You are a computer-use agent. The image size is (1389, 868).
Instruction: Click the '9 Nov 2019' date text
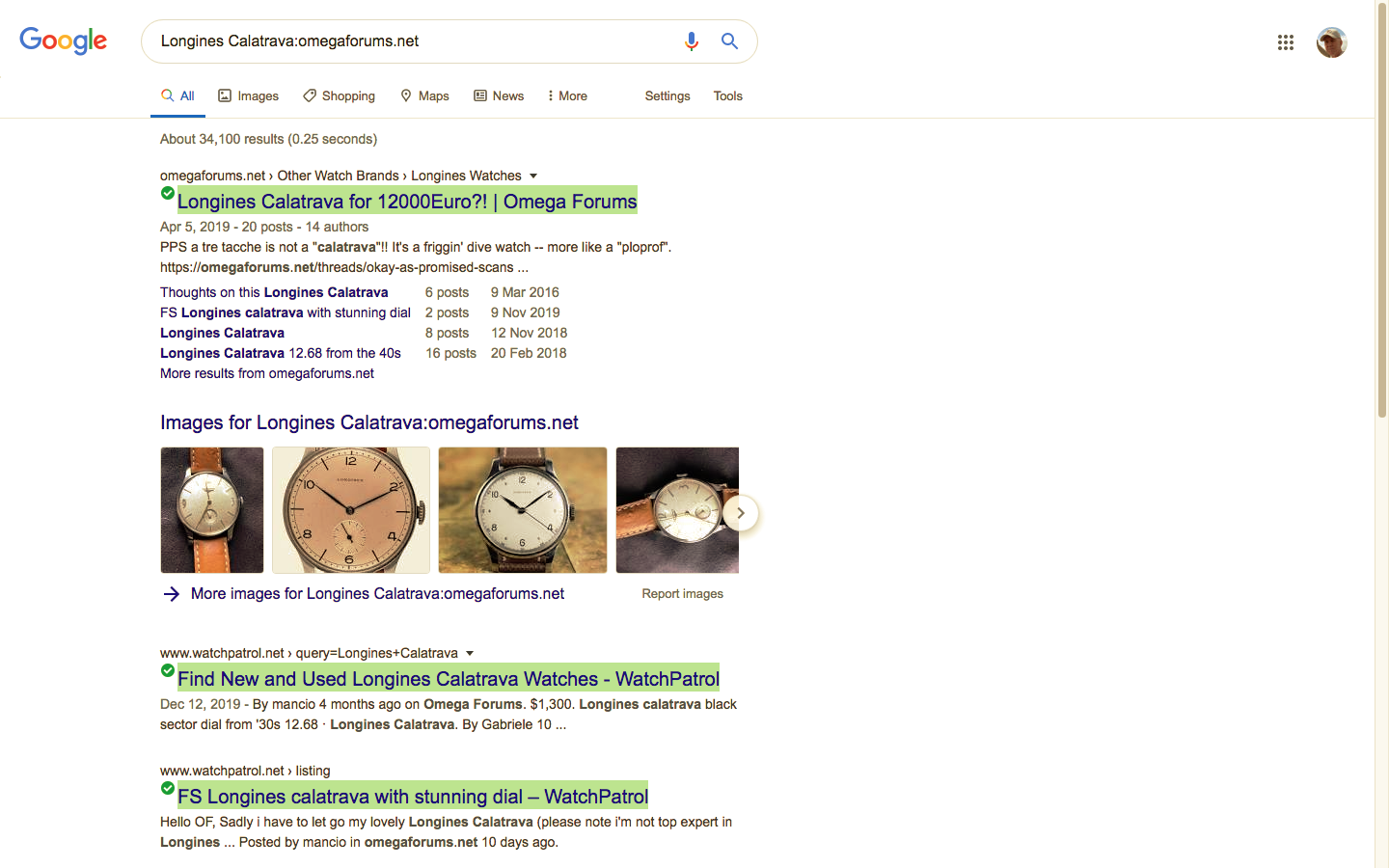point(526,312)
